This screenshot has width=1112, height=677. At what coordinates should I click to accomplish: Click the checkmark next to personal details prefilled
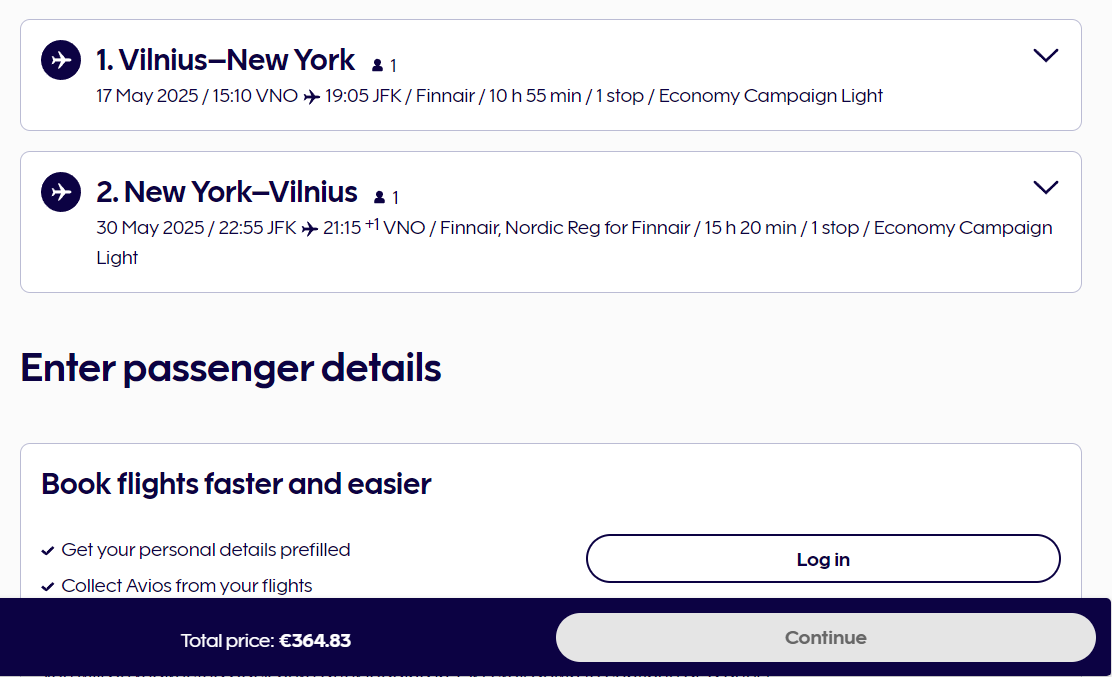pos(48,551)
